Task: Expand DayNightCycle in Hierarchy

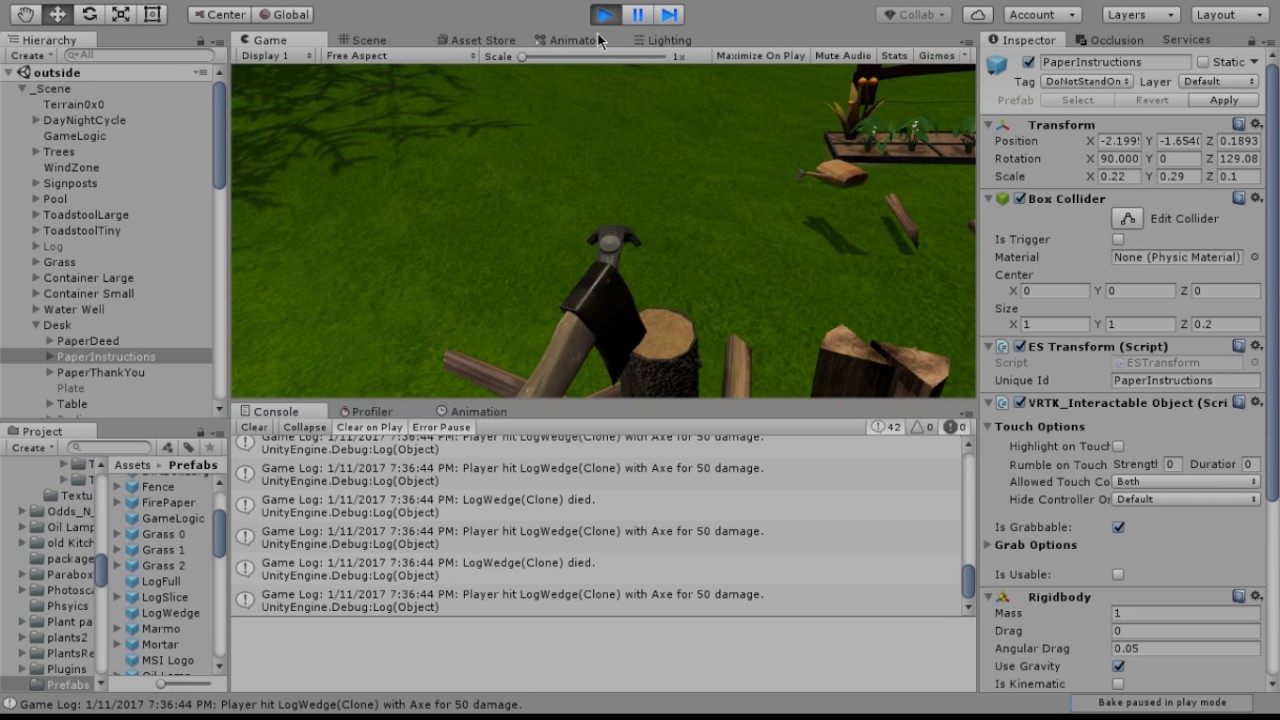Action: [x=36, y=120]
